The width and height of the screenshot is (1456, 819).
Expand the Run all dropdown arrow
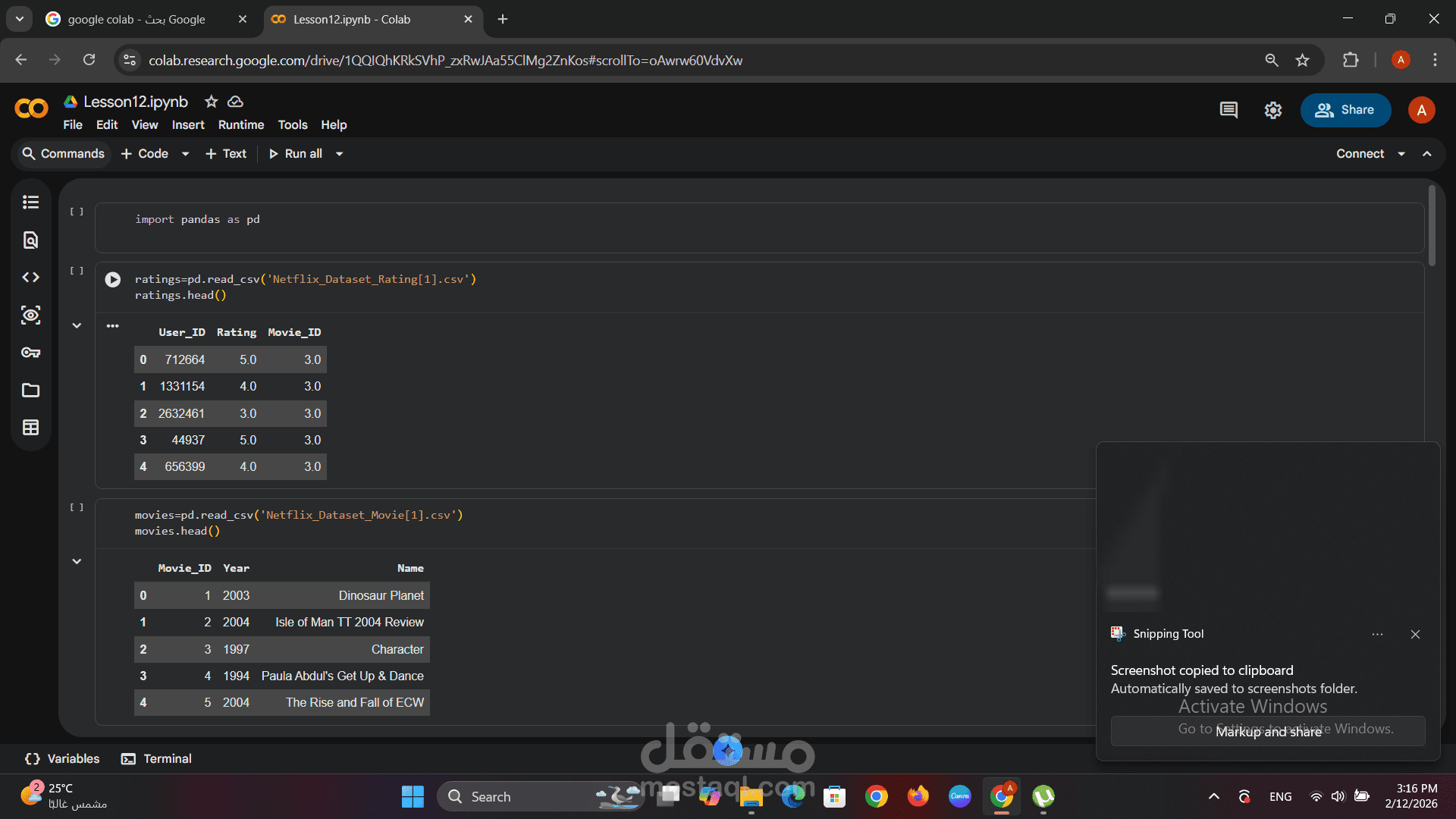[x=339, y=154]
